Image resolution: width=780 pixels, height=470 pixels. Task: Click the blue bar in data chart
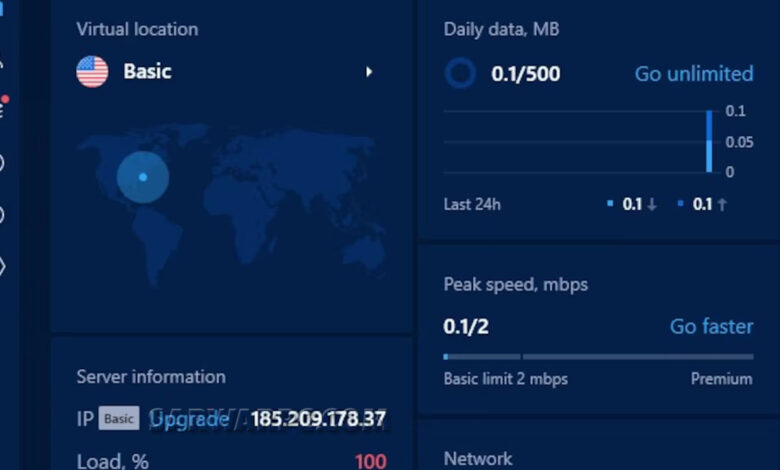pyautogui.click(x=709, y=142)
